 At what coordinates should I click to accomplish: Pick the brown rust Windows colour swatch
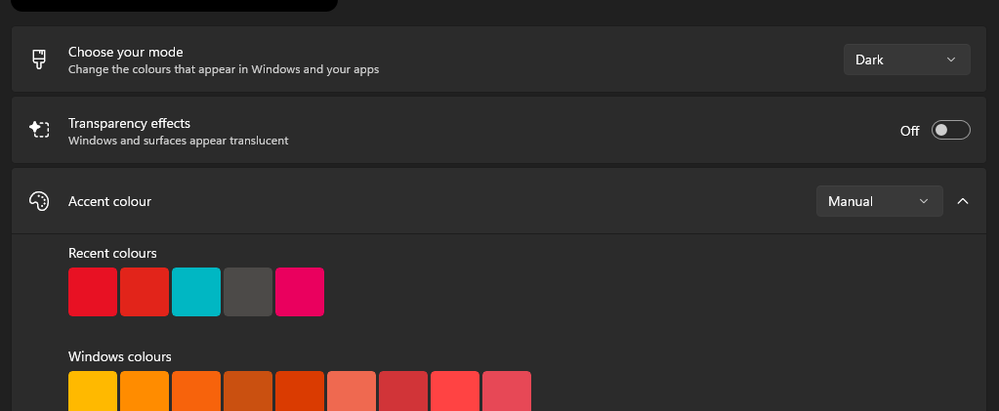point(248,391)
